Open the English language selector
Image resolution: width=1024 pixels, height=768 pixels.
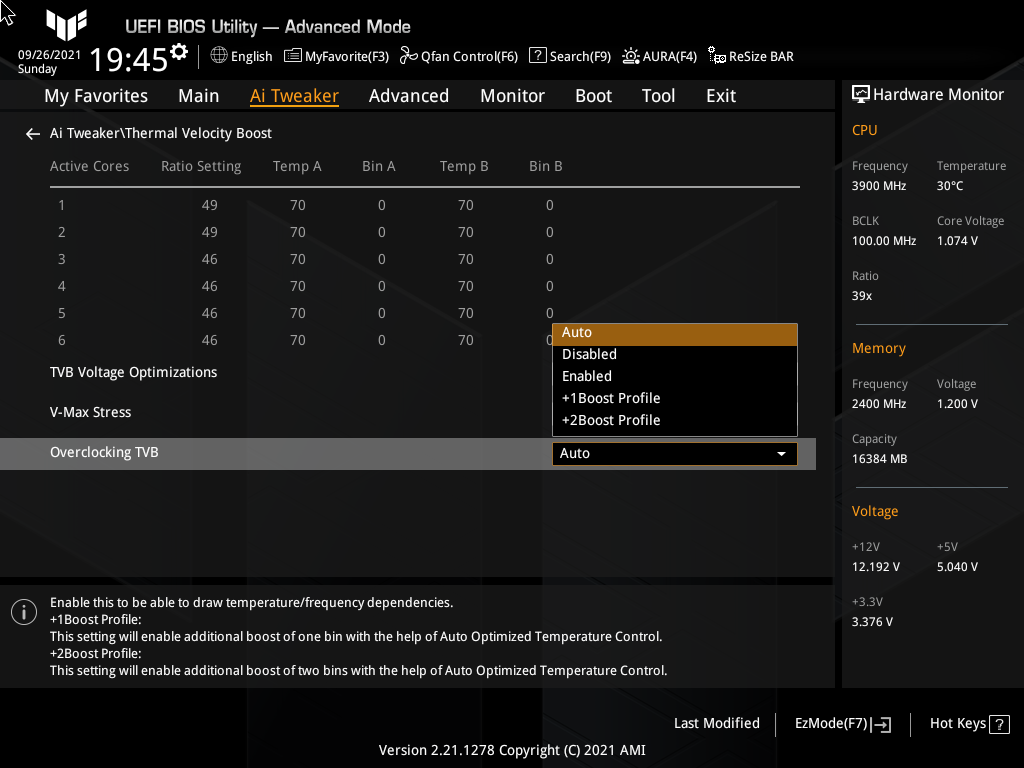pyautogui.click(x=241, y=56)
